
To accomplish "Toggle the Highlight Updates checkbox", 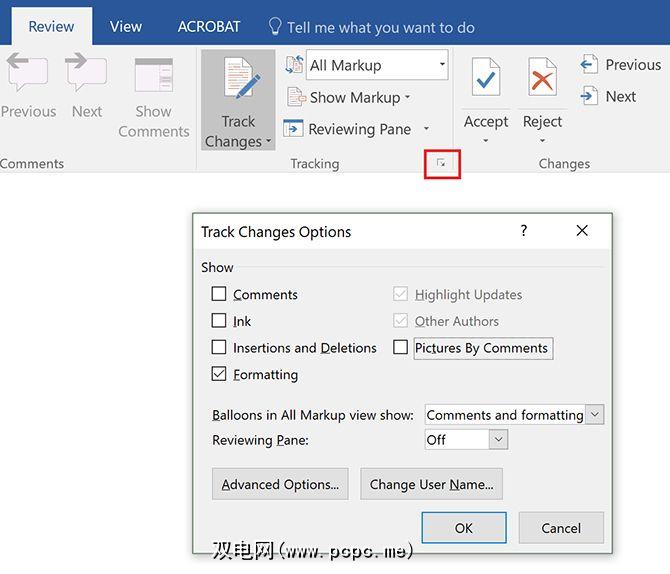I will (400, 294).
